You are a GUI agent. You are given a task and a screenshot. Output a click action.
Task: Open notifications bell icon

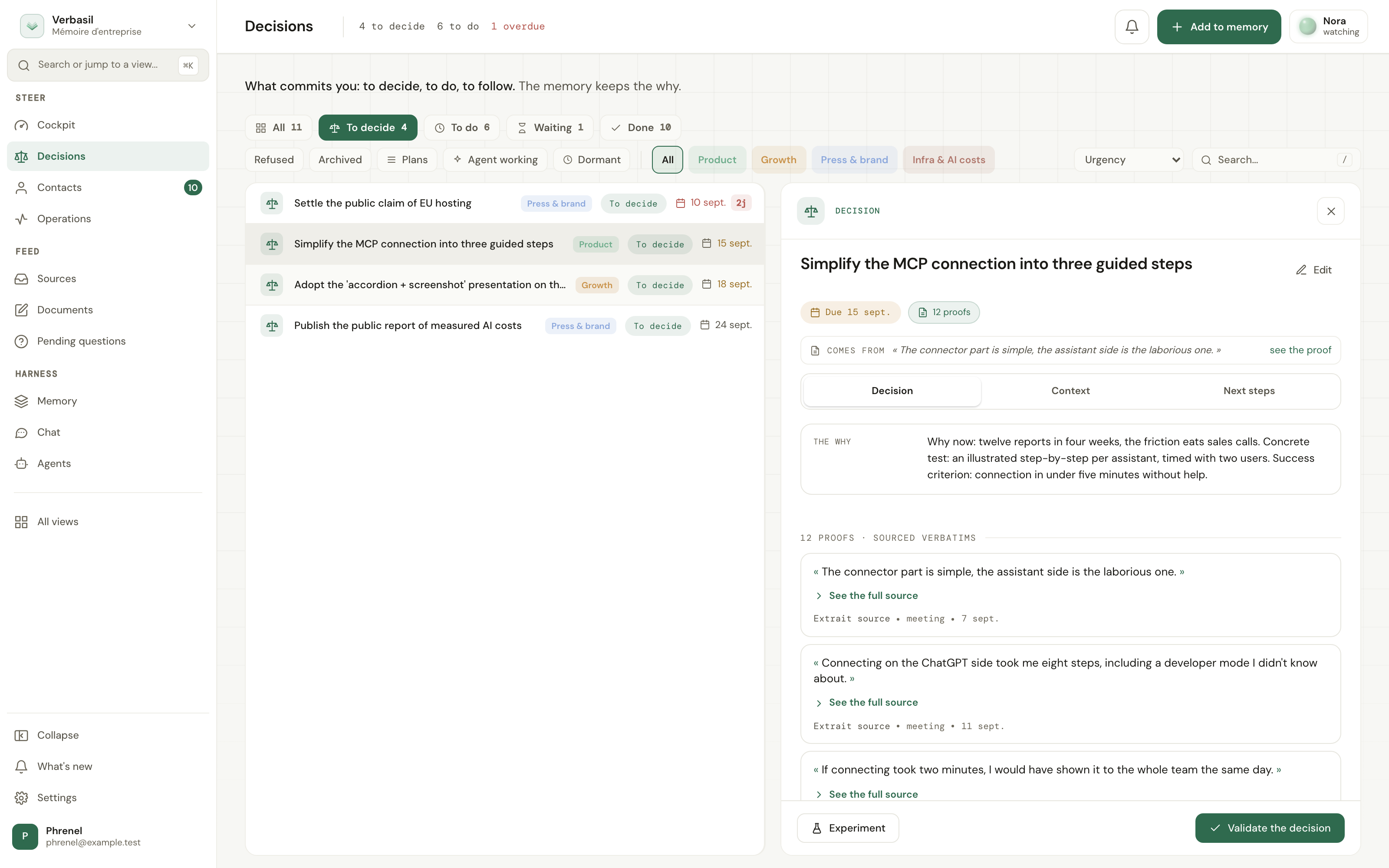(x=1131, y=26)
